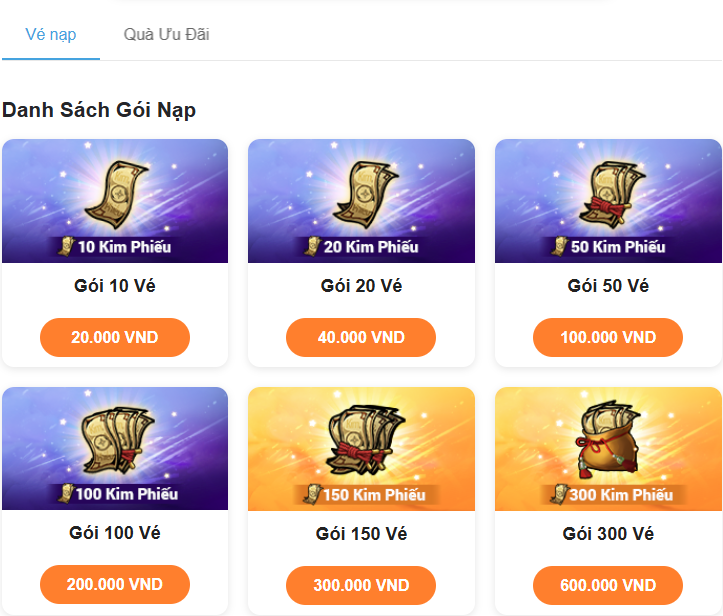Purchase the 100.000 VND package
Image resolution: width=723 pixels, height=616 pixels.
tap(608, 337)
